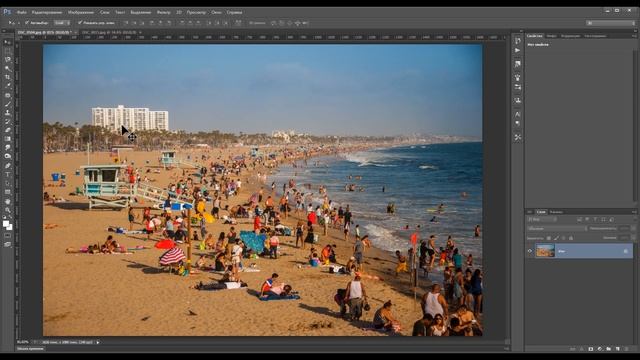Click Add layer mask icon
The image size is (640, 360).
591,349
